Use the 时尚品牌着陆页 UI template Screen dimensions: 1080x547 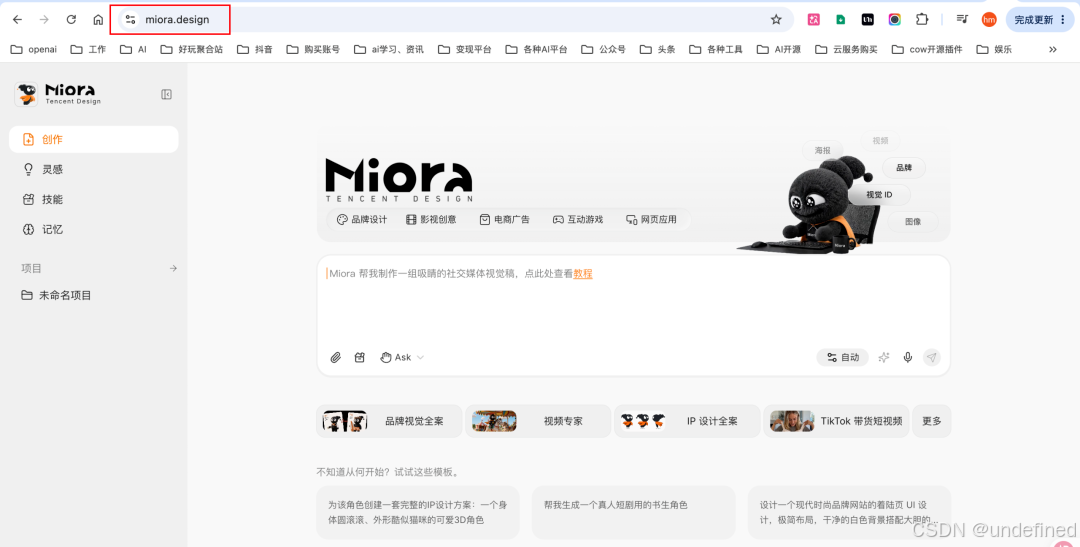point(849,513)
